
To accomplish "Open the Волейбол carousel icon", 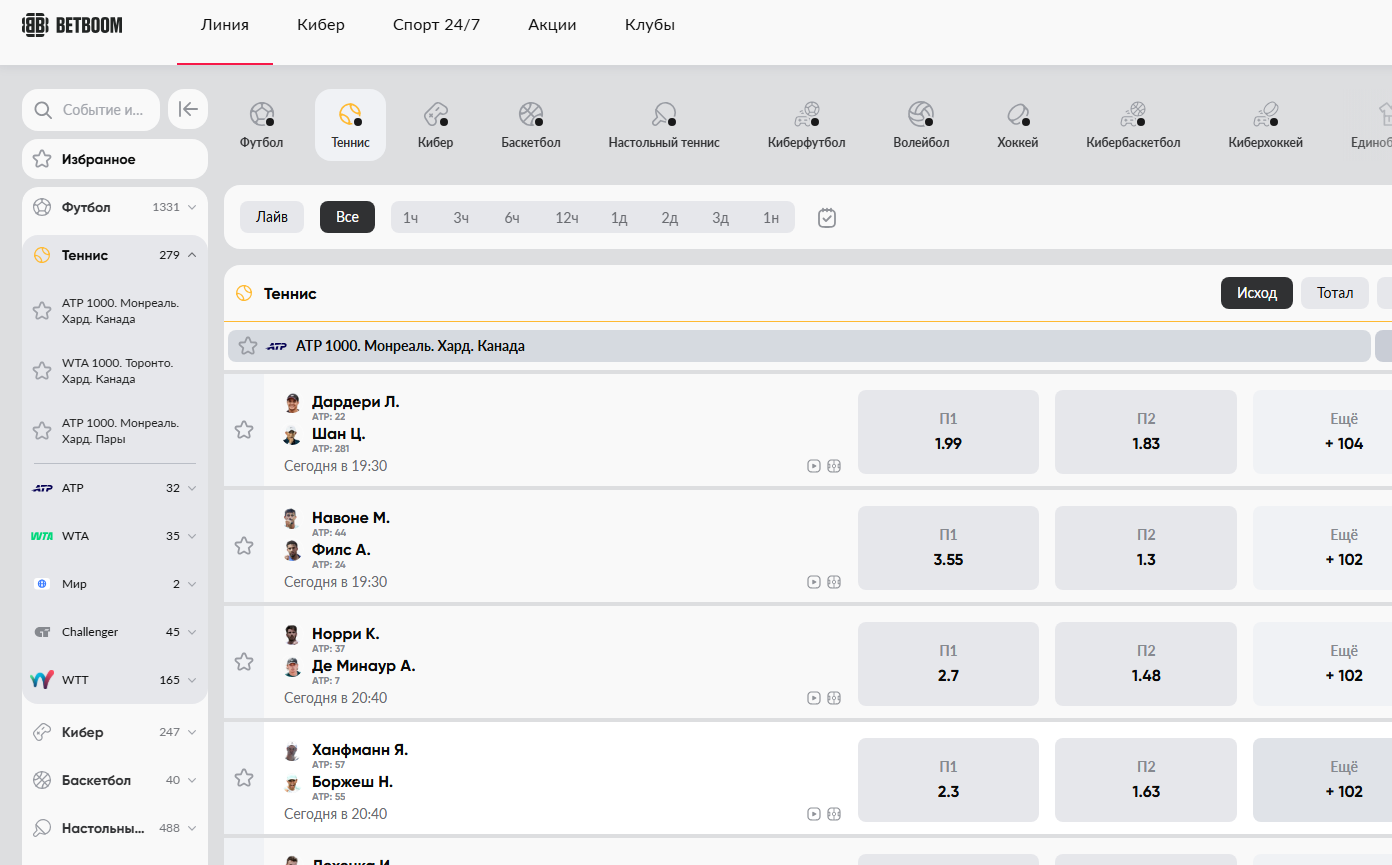I will coord(921,125).
